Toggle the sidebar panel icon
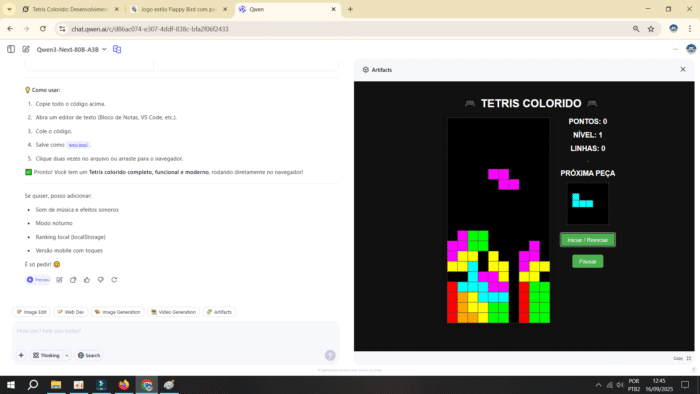This screenshot has height=394, width=700. pyautogui.click(x=11, y=49)
